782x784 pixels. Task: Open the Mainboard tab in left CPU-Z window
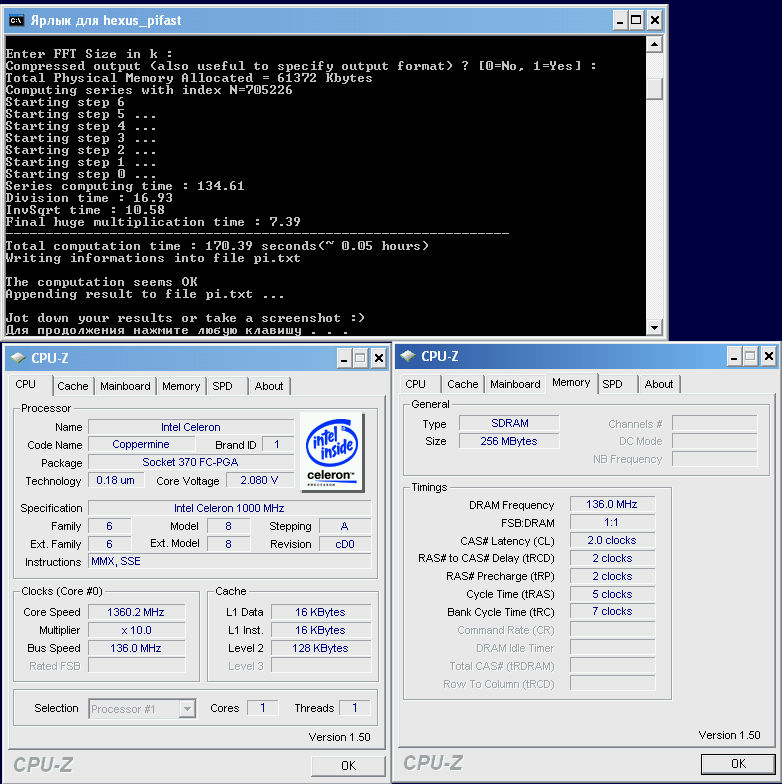[125, 386]
